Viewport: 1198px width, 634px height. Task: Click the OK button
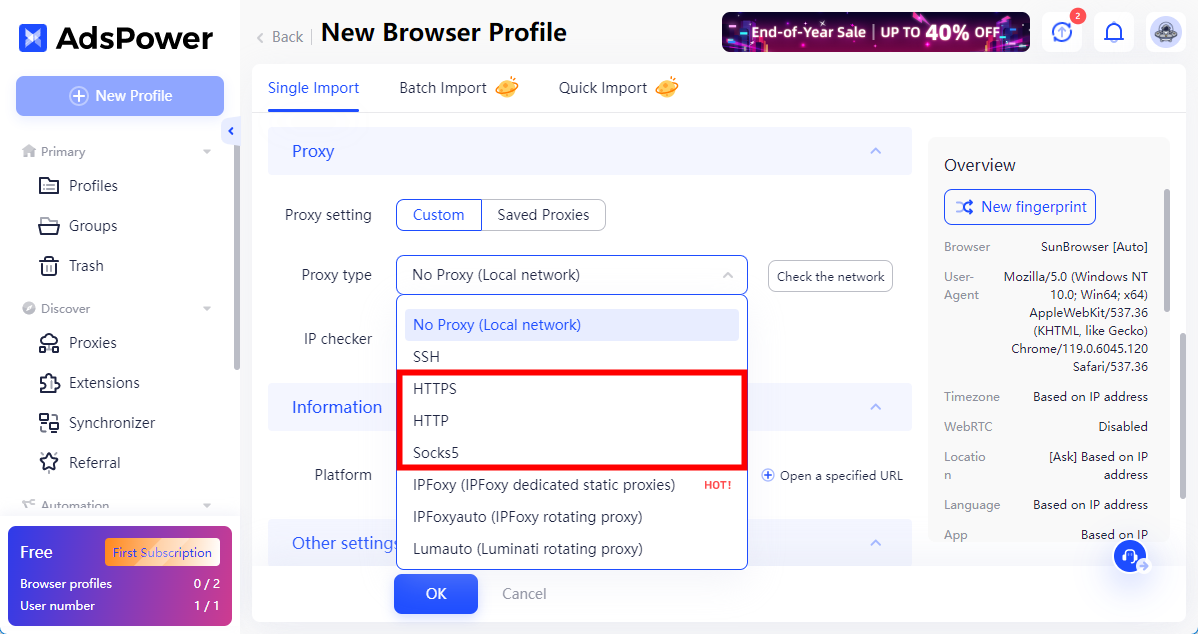tap(435, 594)
